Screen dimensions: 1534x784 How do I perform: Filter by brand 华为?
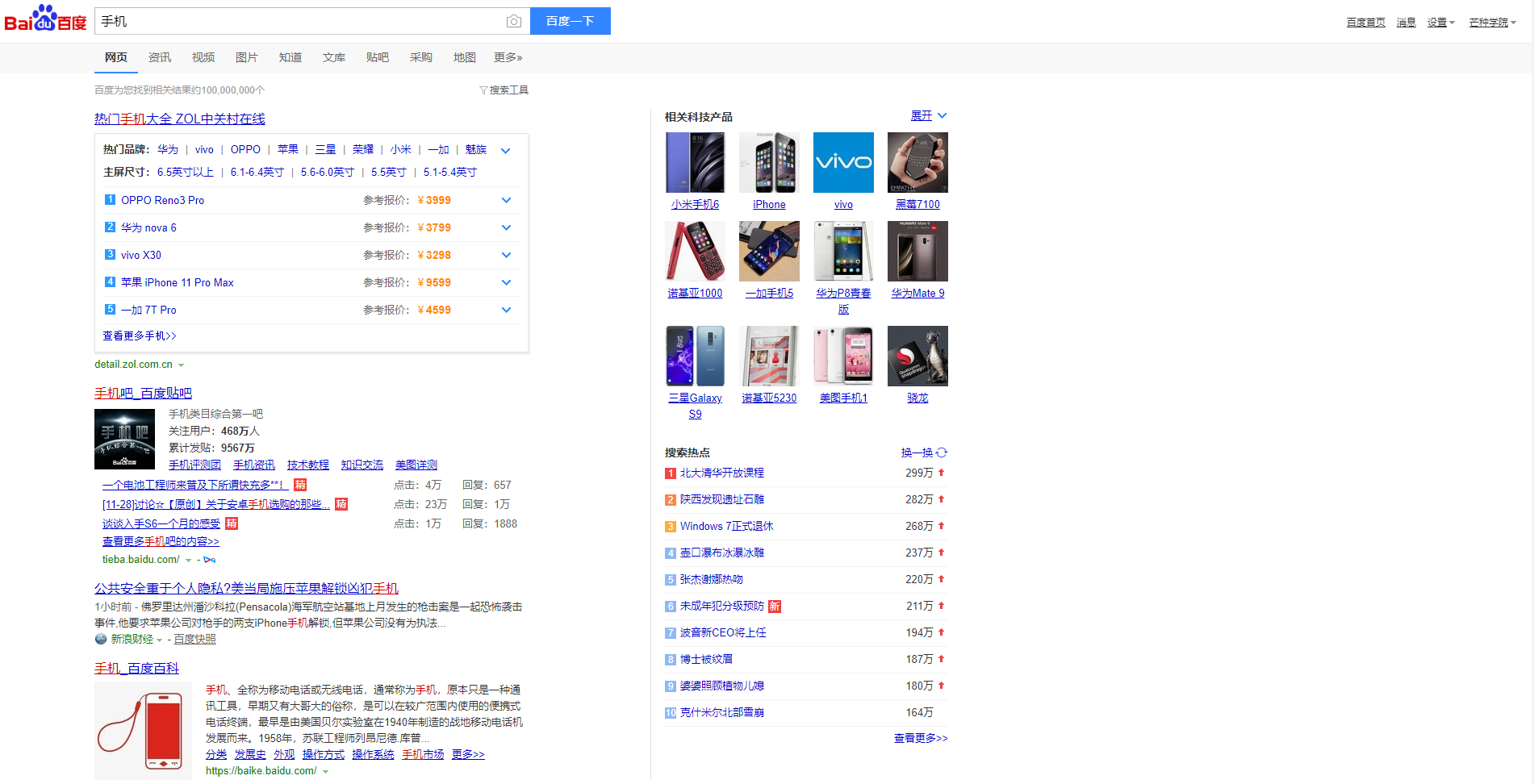168,149
